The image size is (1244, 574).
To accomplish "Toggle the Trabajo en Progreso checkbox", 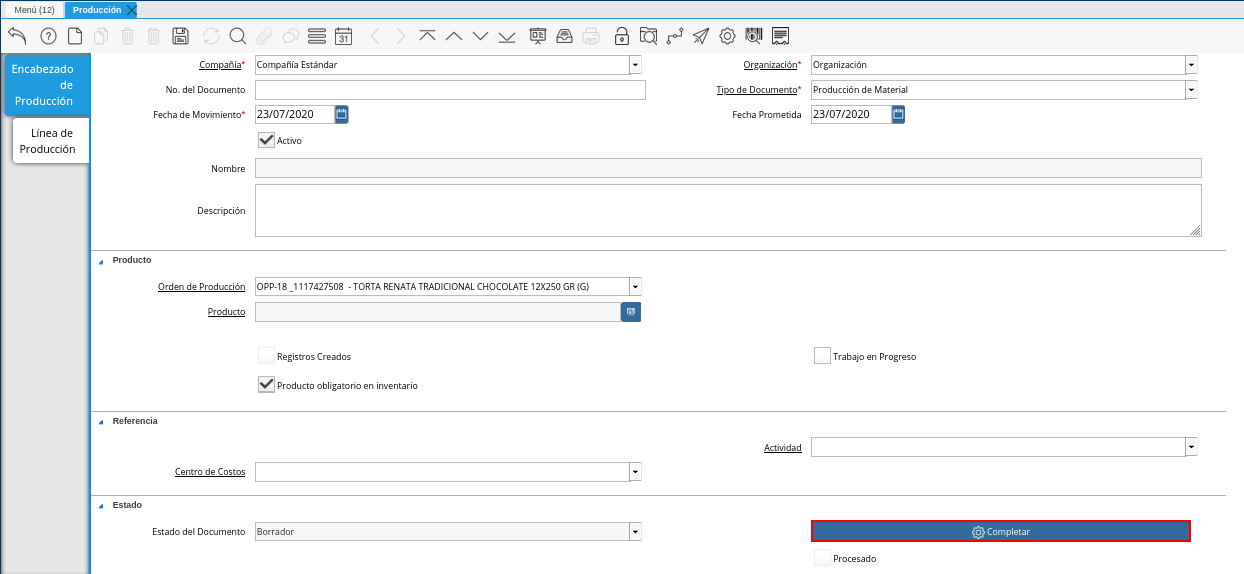I will tap(822, 356).
